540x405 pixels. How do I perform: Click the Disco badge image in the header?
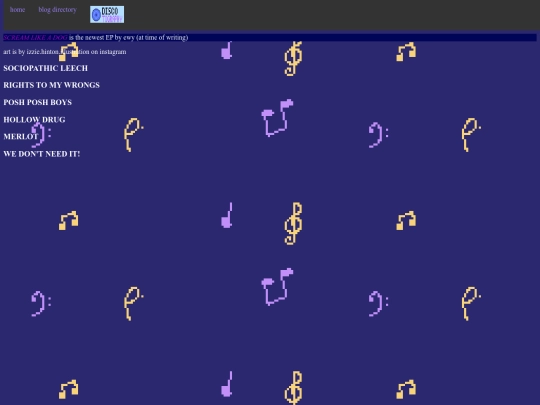point(107,14)
